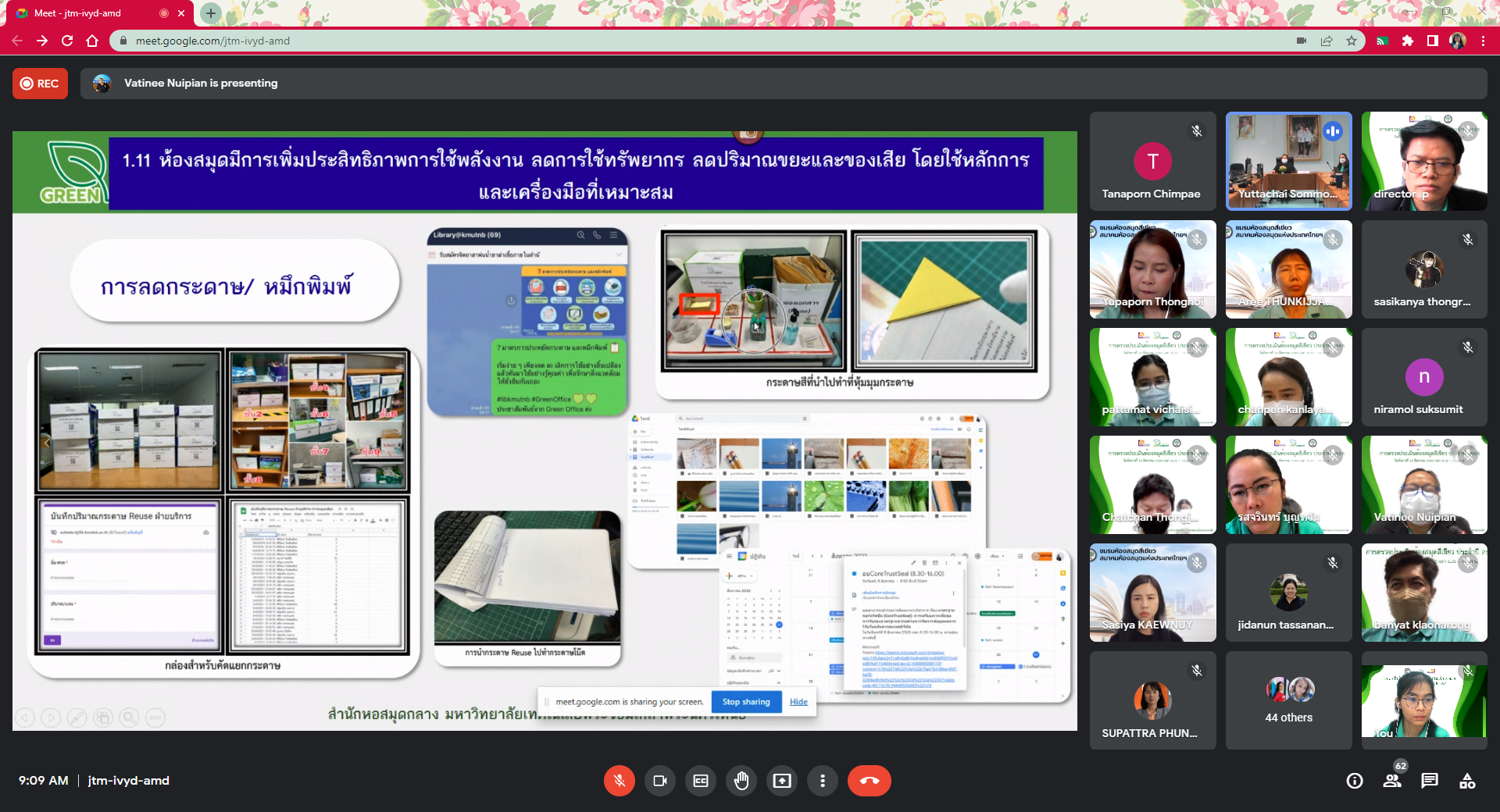Click the pen tool in the slide controls
This screenshot has width=1500, height=812.
(x=77, y=717)
